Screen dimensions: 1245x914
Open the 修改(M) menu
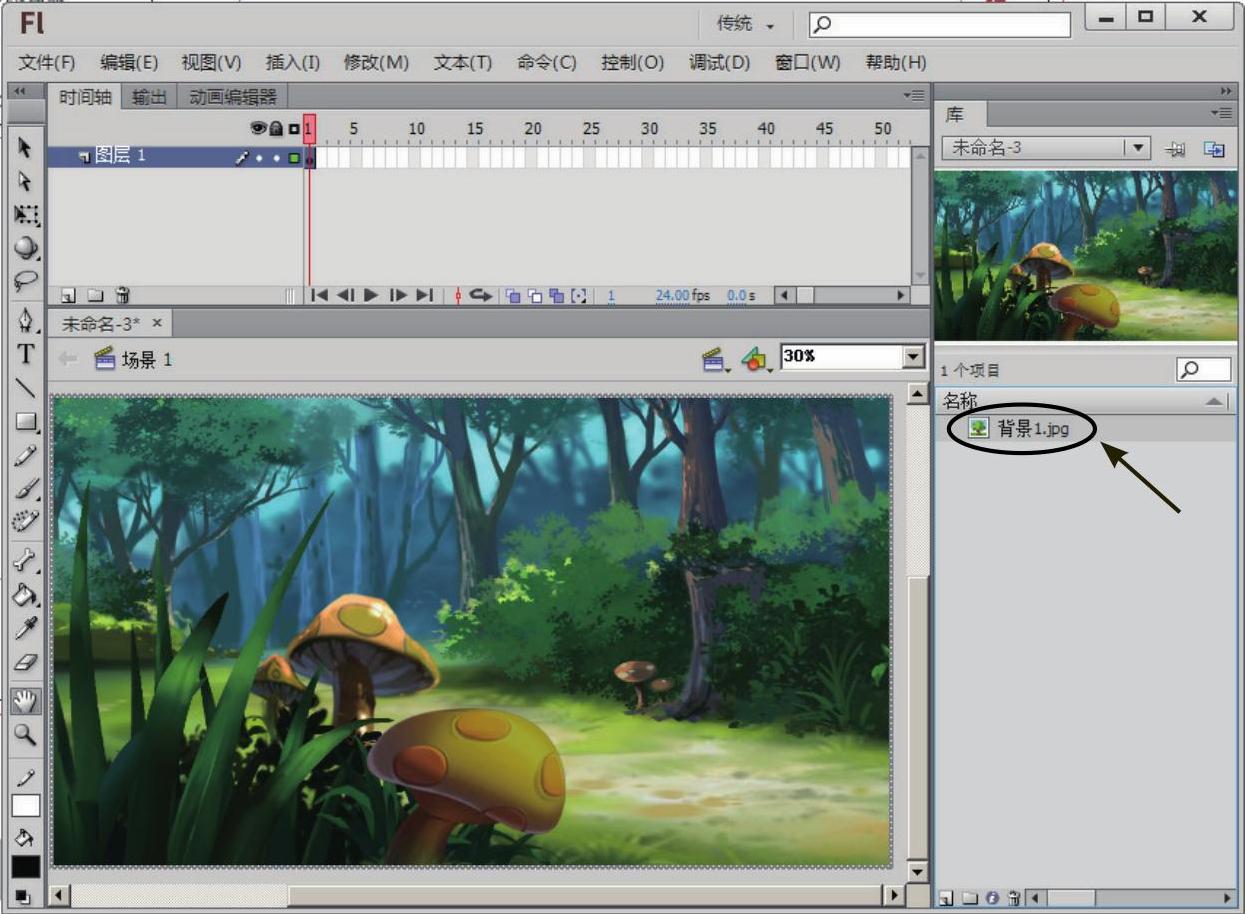376,62
